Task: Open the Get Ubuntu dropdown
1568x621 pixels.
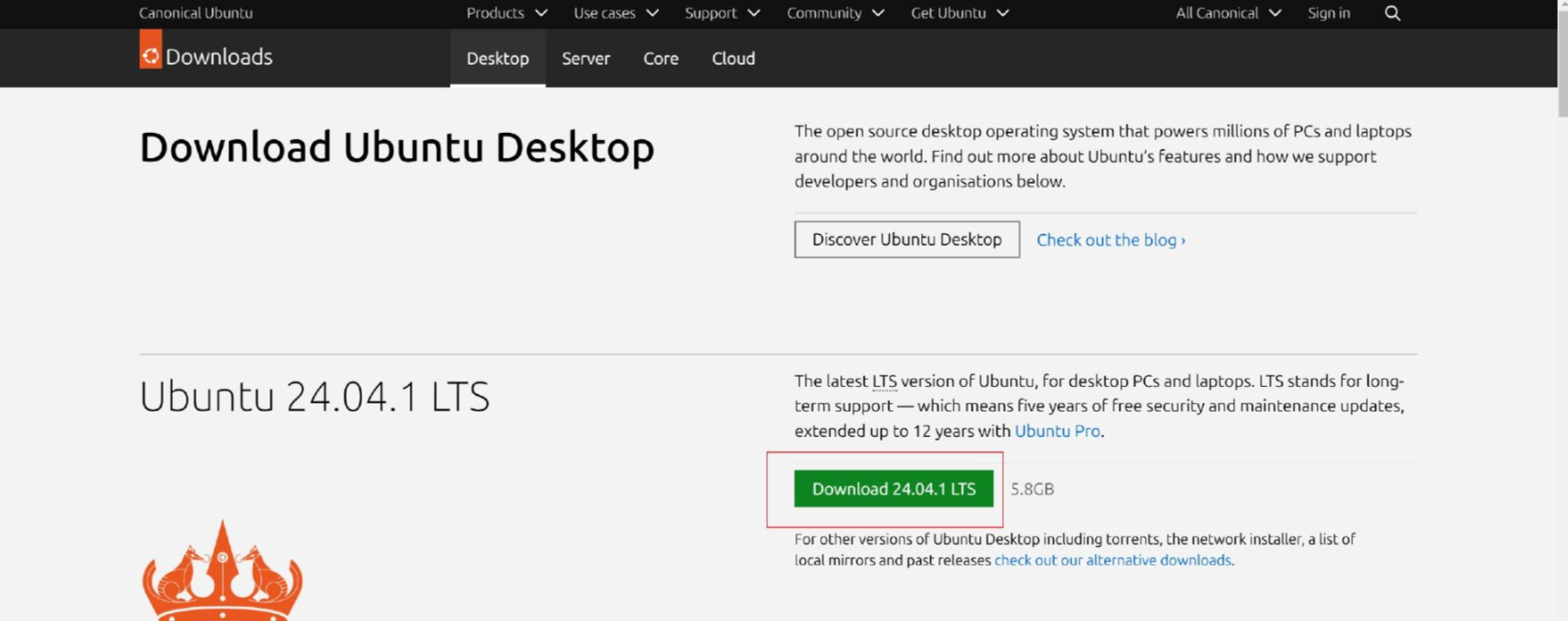Action: pyautogui.click(x=960, y=13)
